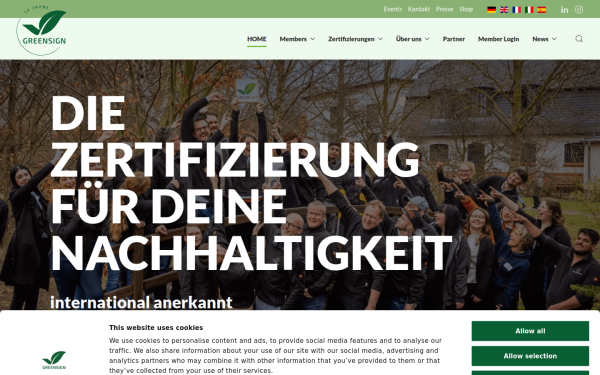The width and height of the screenshot is (600, 375).
Task: Open the search magnifier icon
Action: [x=579, y=39]
